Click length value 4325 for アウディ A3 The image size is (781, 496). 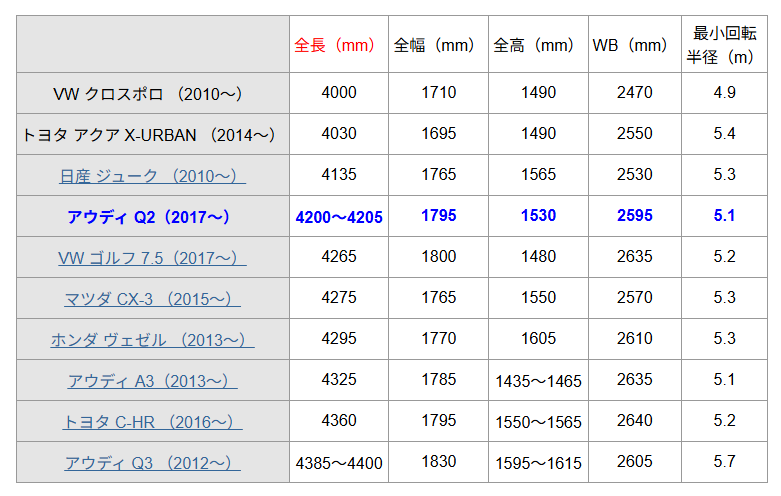[x=339, y=379]
